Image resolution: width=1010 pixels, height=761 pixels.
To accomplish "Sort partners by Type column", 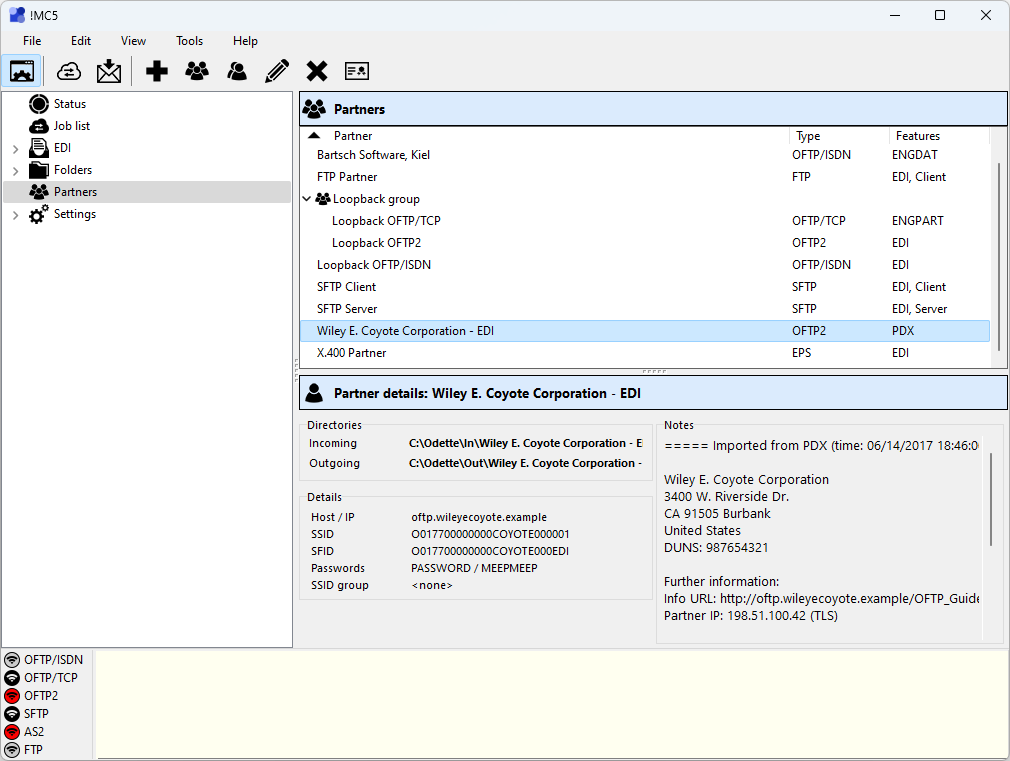I will coord(838,136).
